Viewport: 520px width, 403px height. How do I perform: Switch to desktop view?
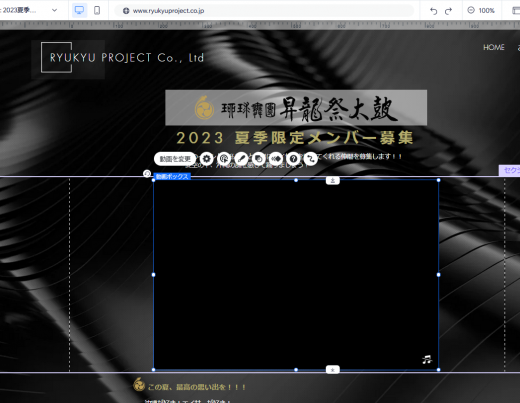pyautogui.click(x=79, y=10)
